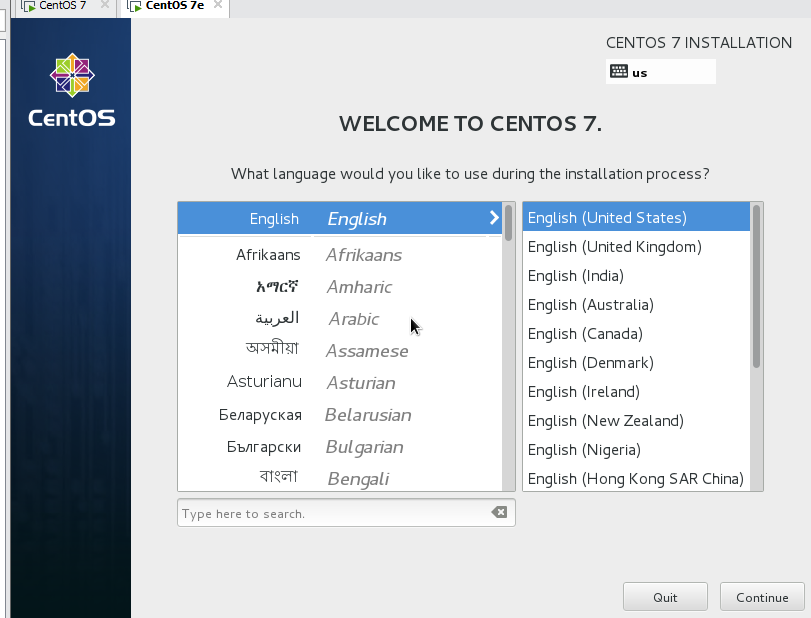Select English (Hong Kong SAR China)

(635, 479)
